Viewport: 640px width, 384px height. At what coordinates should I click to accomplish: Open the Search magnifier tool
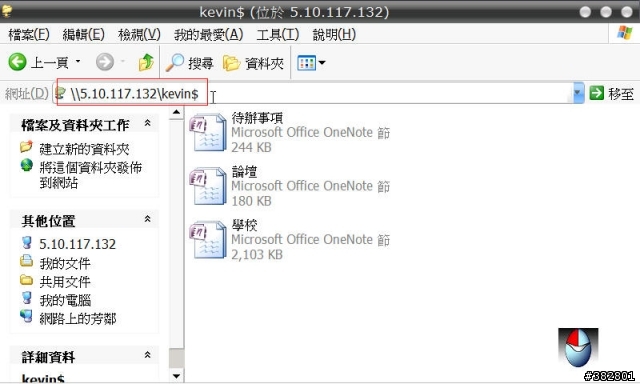point(189,63)
